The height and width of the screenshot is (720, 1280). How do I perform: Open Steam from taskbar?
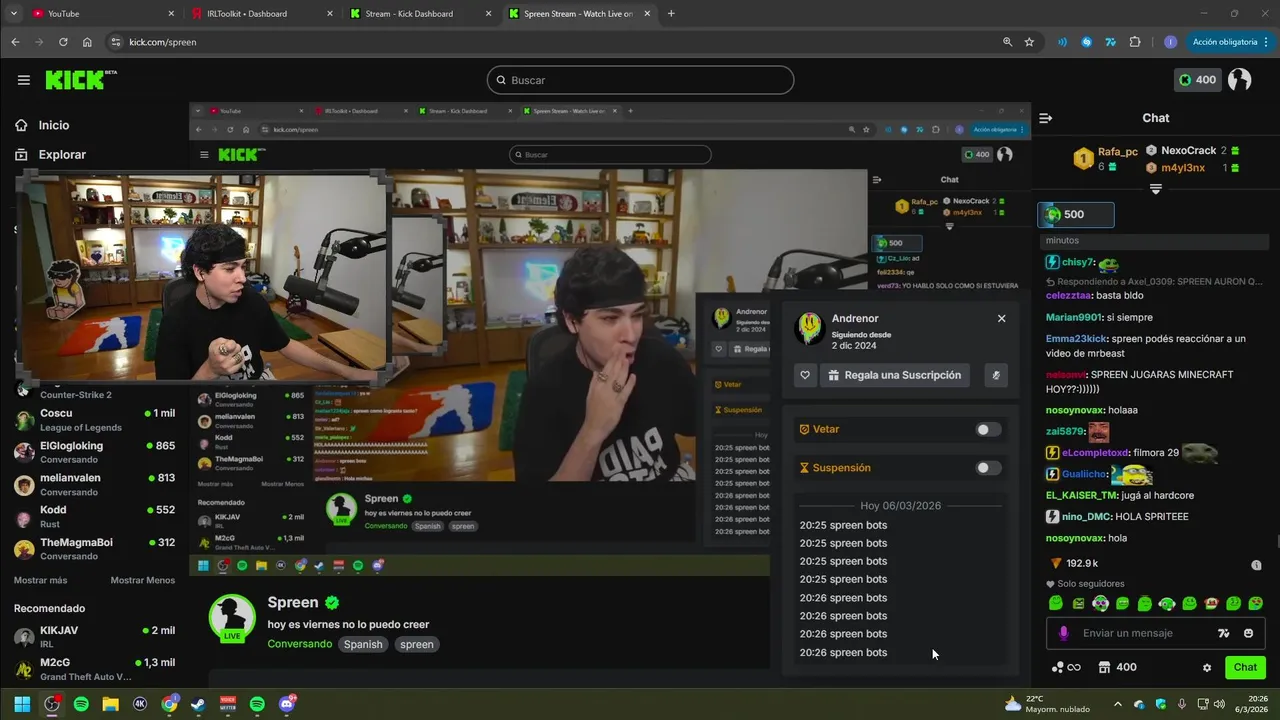[x=198, y=704]
